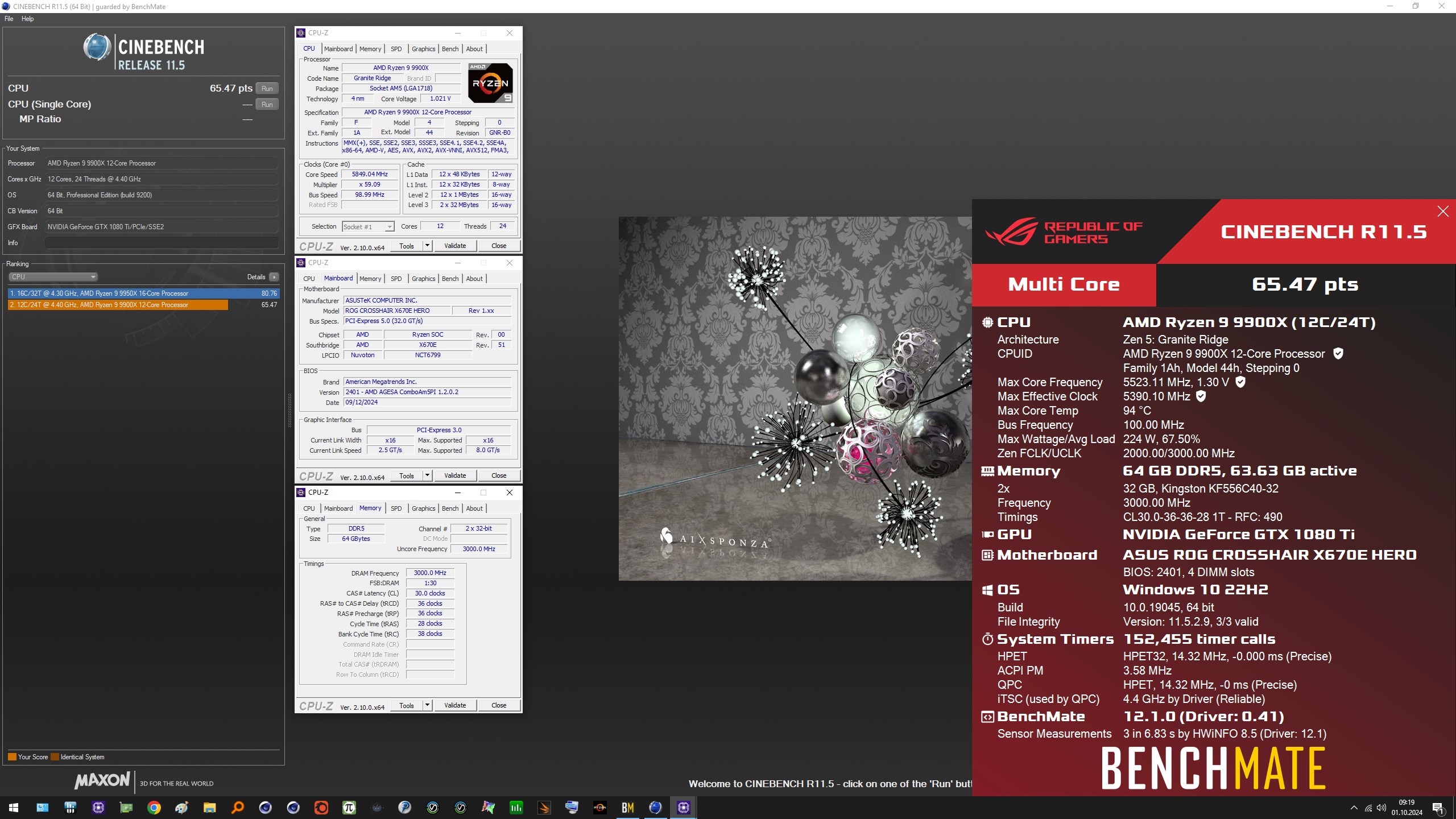
Task: Show hidden system tray icons
Action: (x=1354, y=808)
